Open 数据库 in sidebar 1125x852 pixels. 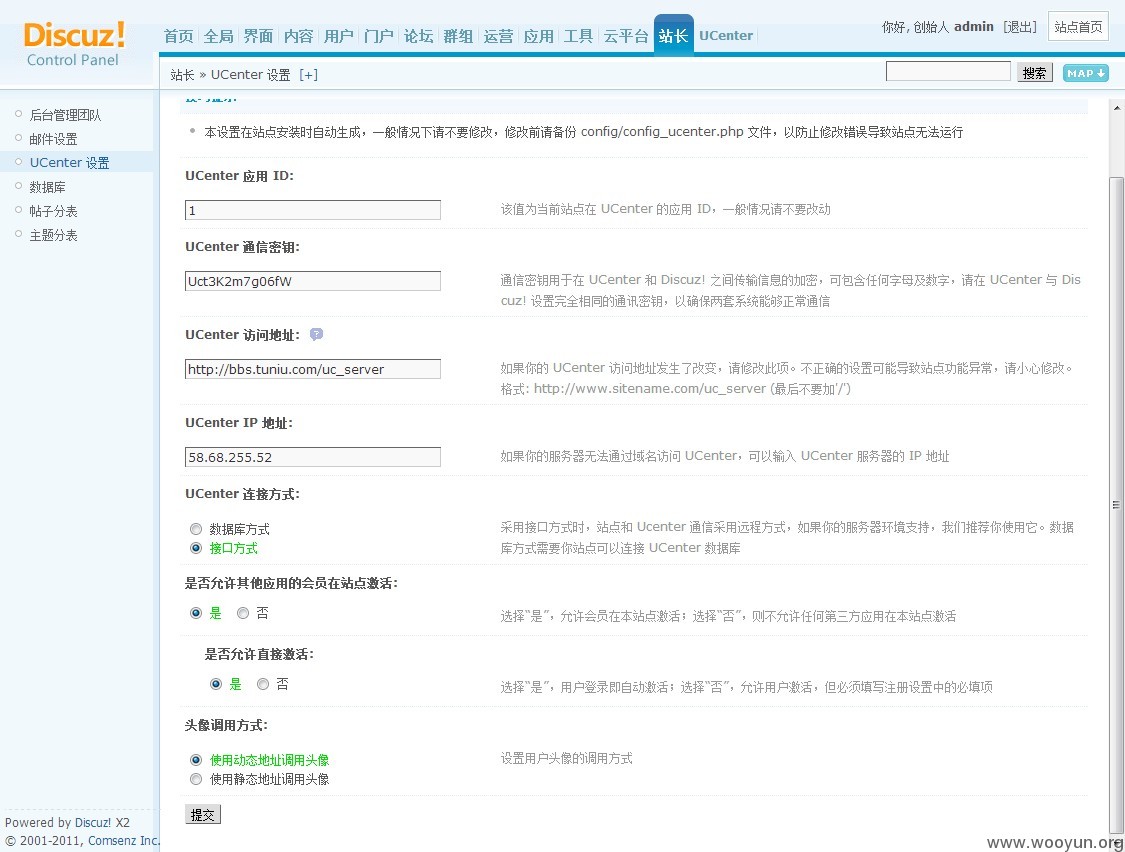47,187
